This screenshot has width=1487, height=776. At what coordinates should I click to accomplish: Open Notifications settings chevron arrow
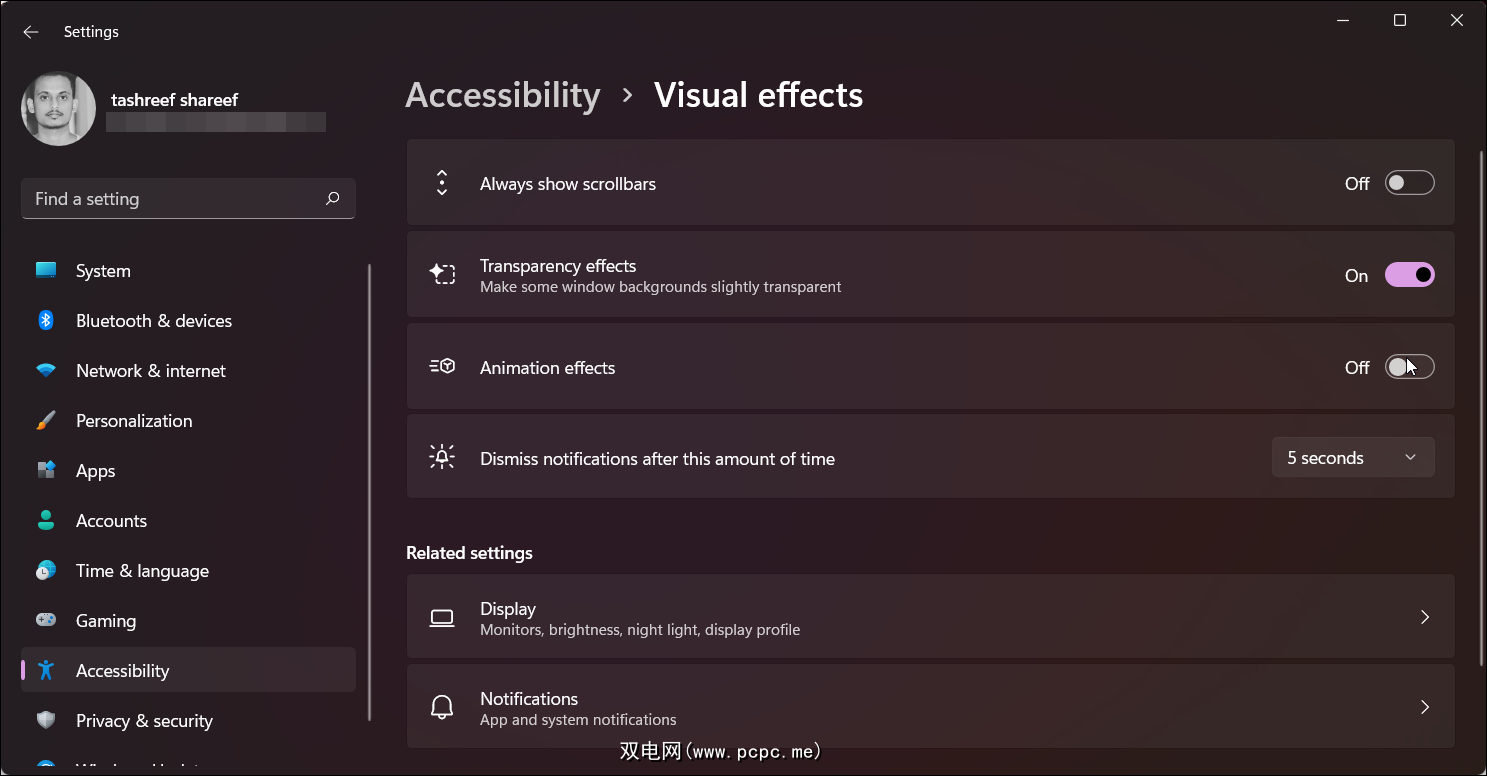tap(1425, 707)
